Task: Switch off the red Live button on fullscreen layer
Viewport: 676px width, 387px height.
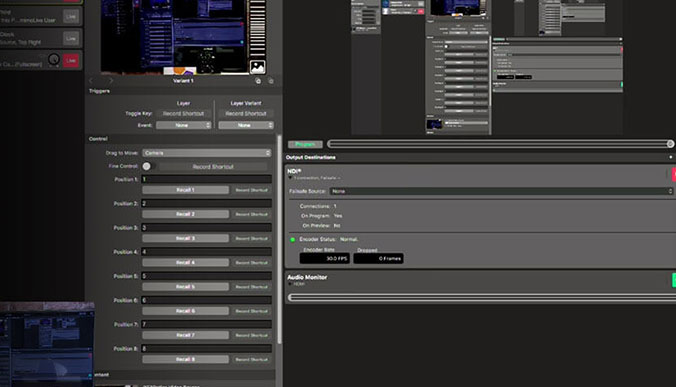Action: 71,60
